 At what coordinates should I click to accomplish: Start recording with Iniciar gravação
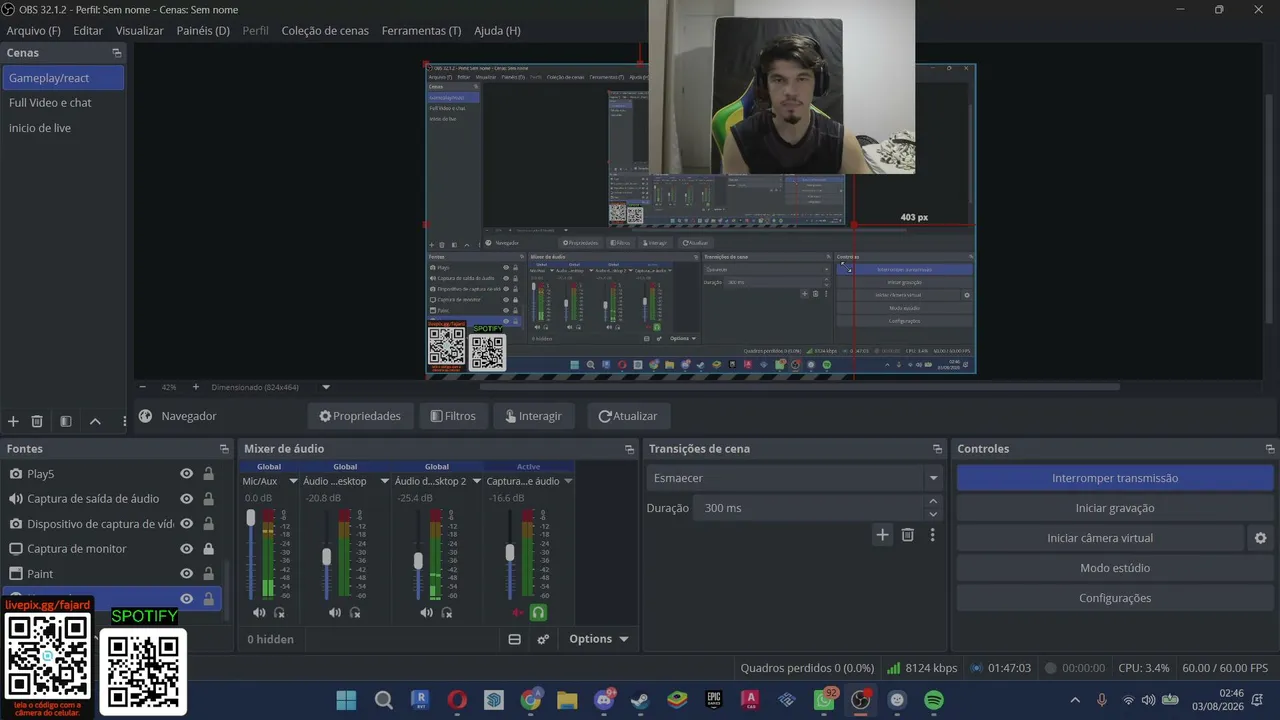pyautogui.click(x=1115, y=508)
